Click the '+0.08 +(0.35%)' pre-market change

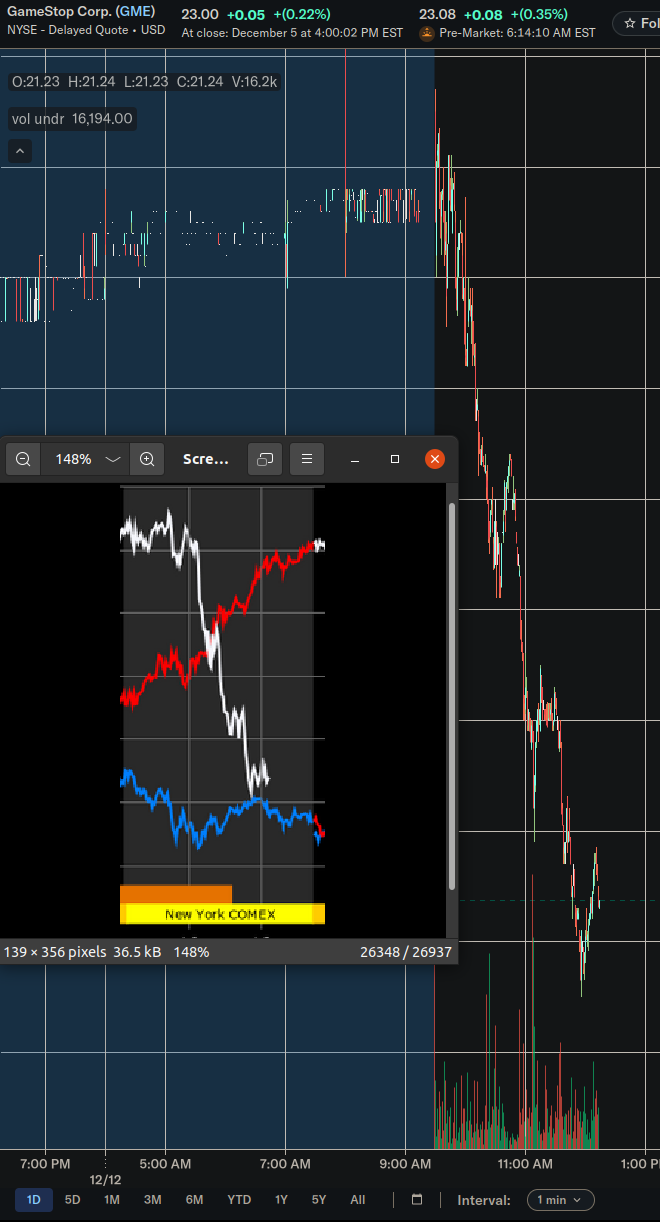click(x=516, y=14)
